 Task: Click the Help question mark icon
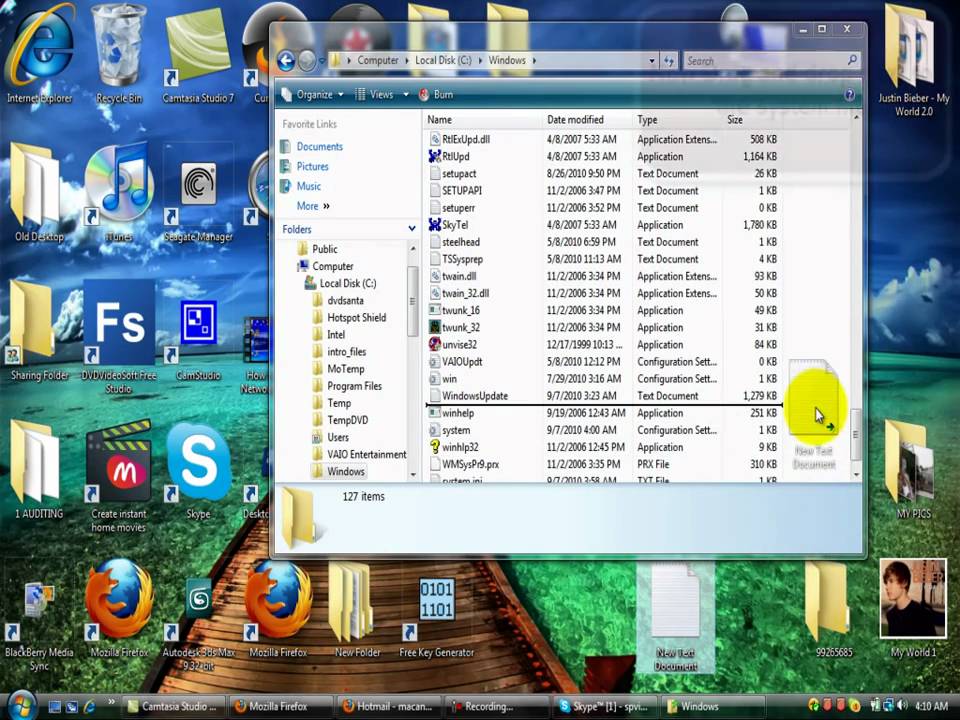click(x=849, y=95)
